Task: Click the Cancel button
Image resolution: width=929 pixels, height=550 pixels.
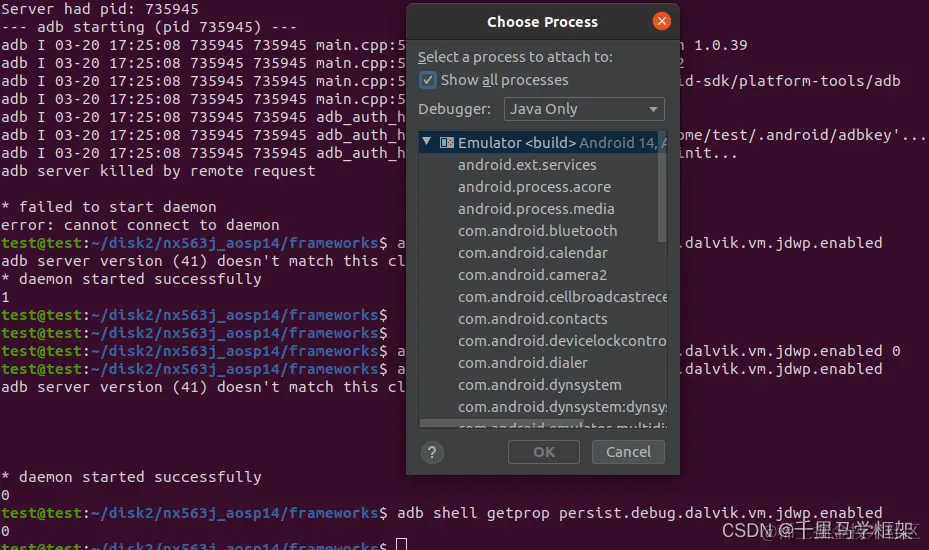Action: click(628, 452)
